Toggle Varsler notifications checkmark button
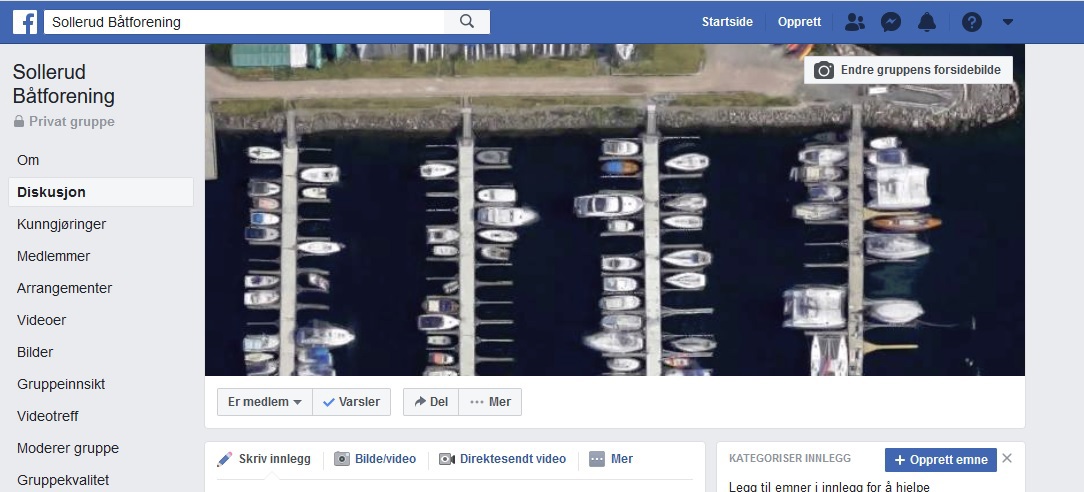Image resolution: width=1084 pixels, height=492 pixels. point(351,402)
